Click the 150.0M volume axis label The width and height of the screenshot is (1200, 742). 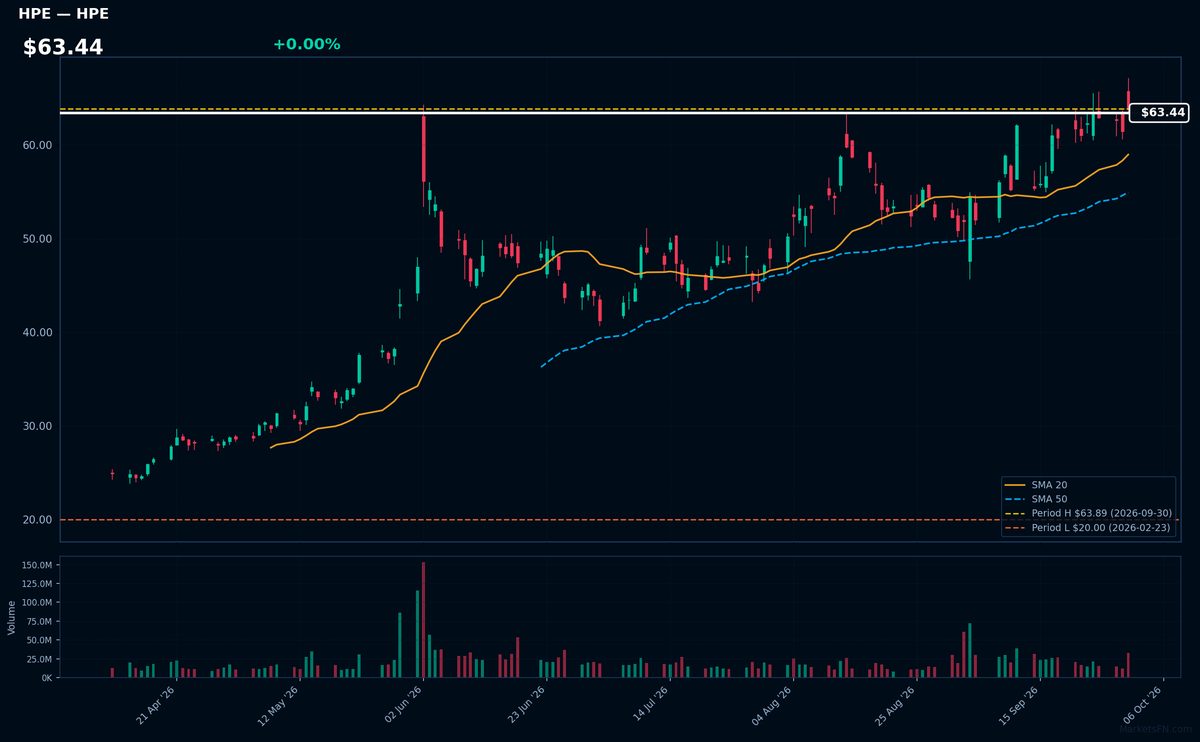(38, 565)
